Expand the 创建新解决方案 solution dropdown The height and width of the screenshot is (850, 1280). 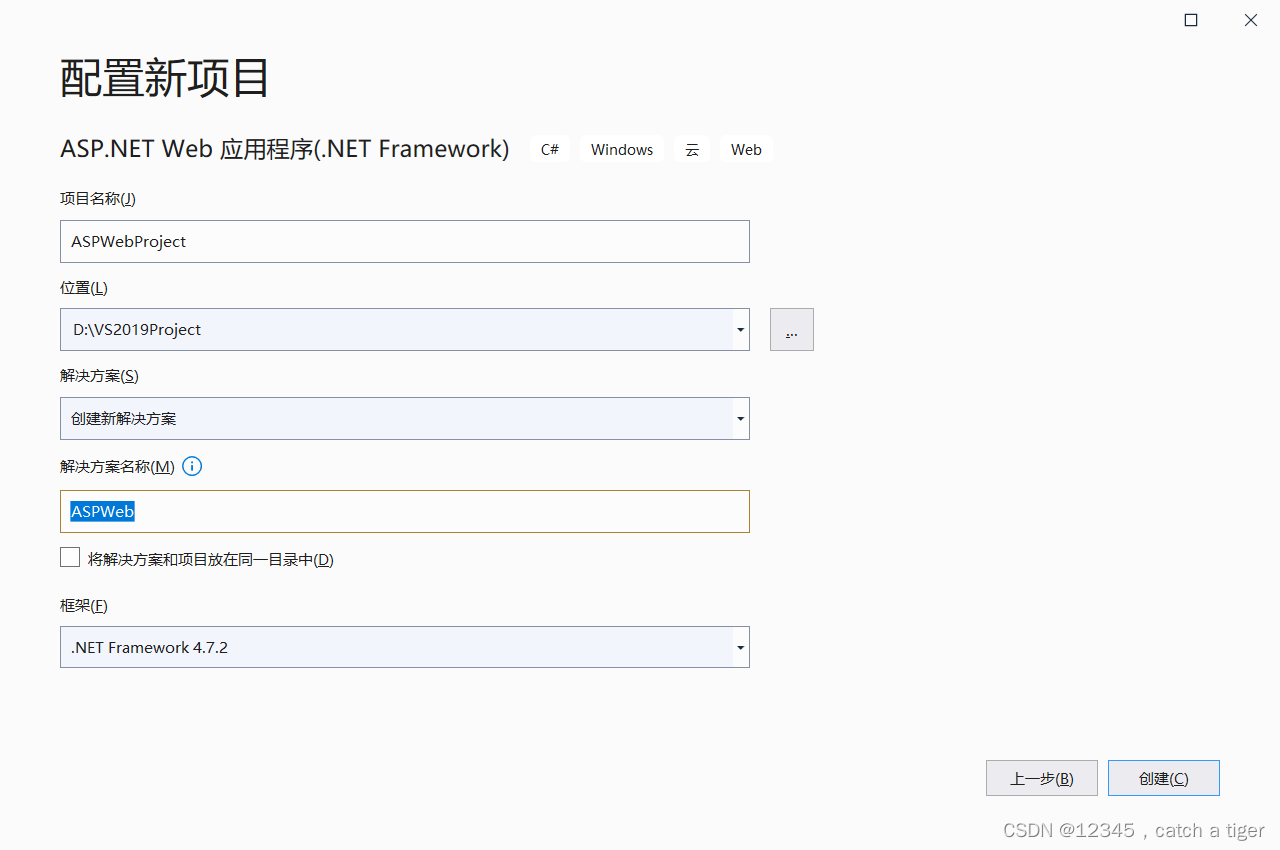[x=740, y=418]
